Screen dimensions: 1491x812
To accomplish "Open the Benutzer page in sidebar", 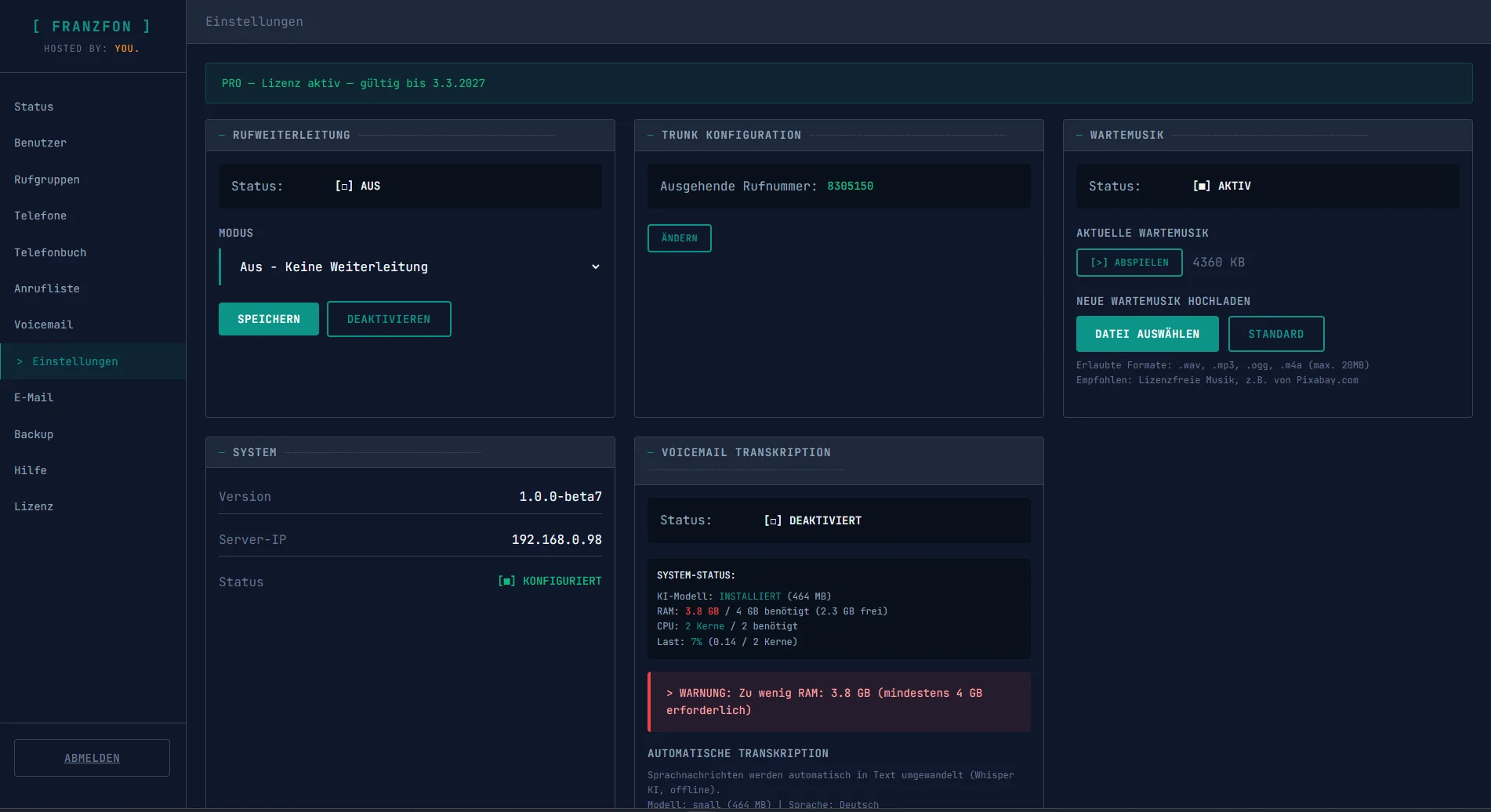I will tap(40, 143).
